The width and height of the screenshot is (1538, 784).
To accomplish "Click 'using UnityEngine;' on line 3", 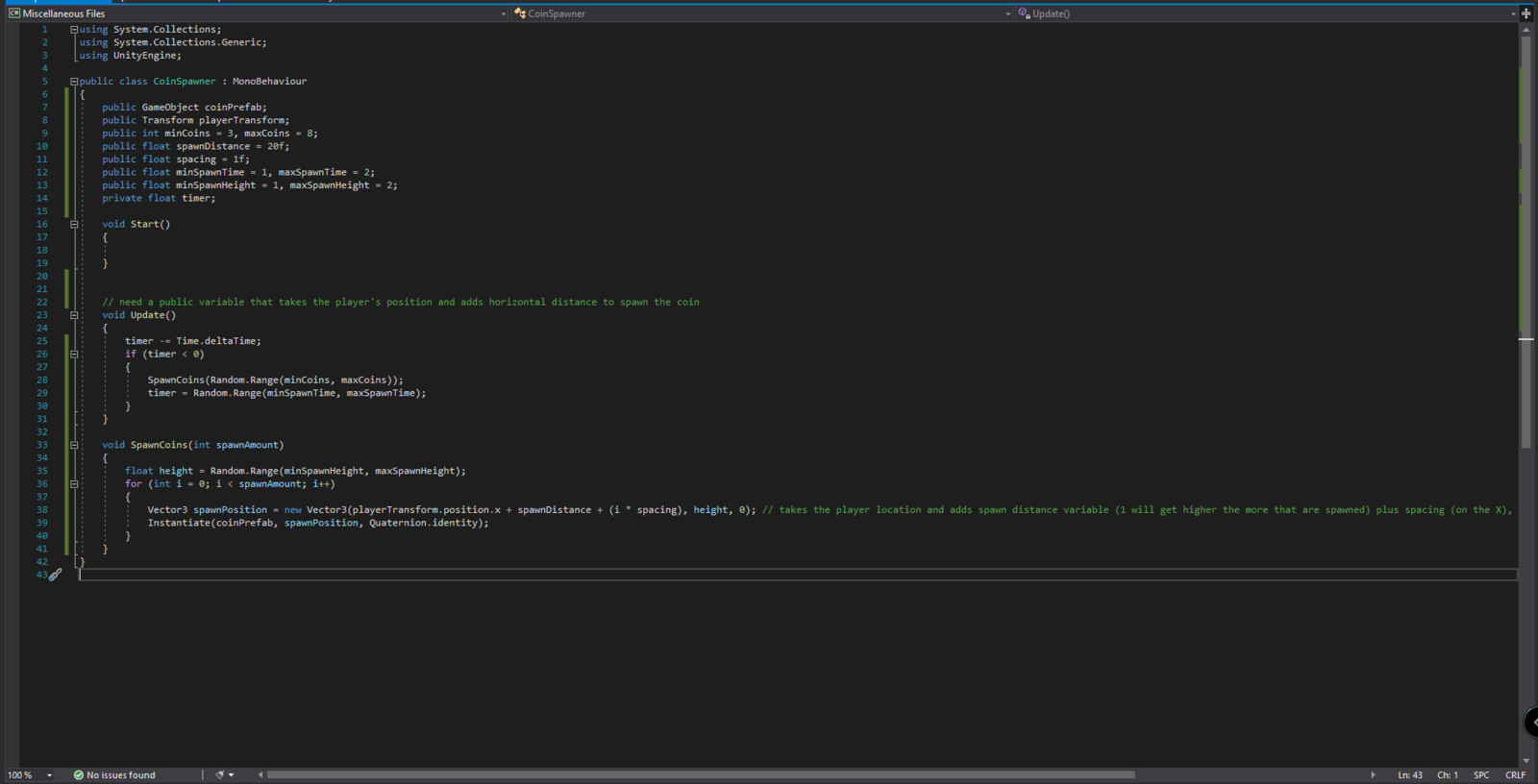I will coord(130,56).
